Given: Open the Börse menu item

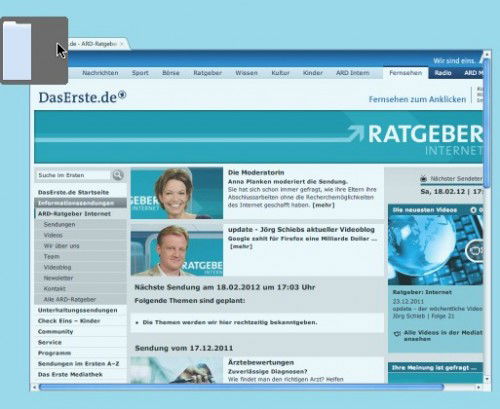Looking at the screenshot, I should pyautogui.click(x=171, y=73).
